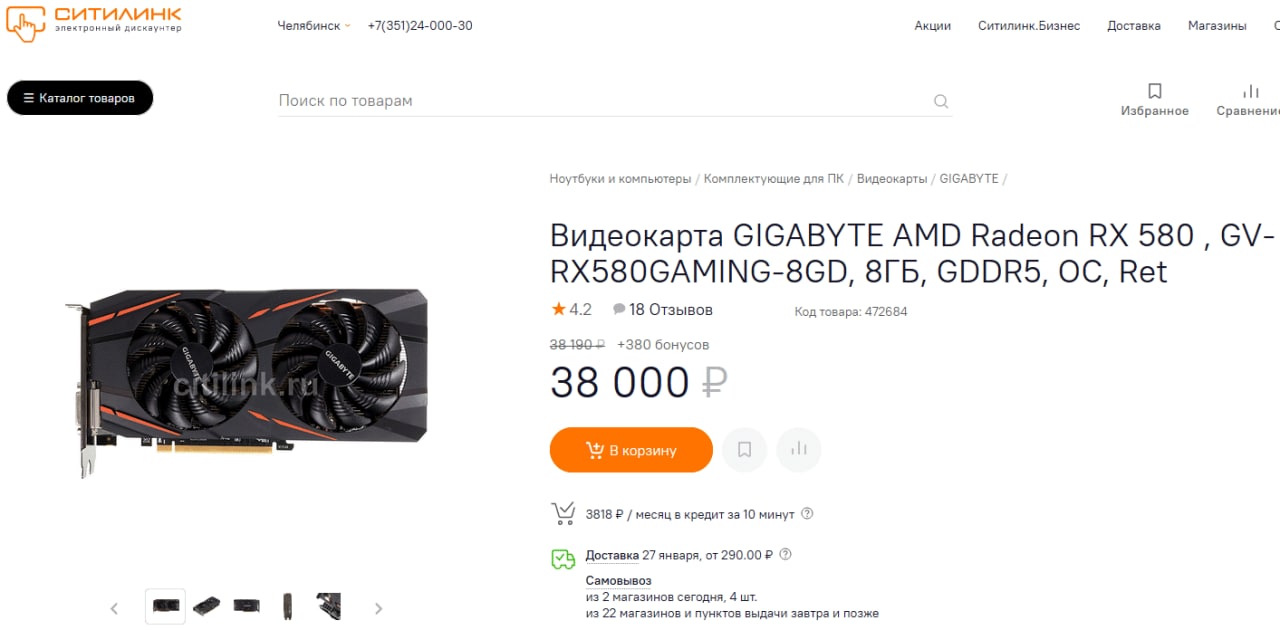This screenshot has height=630, width=1280.
Task: Click the search magnifier icon
Action: tap(941, 101)
